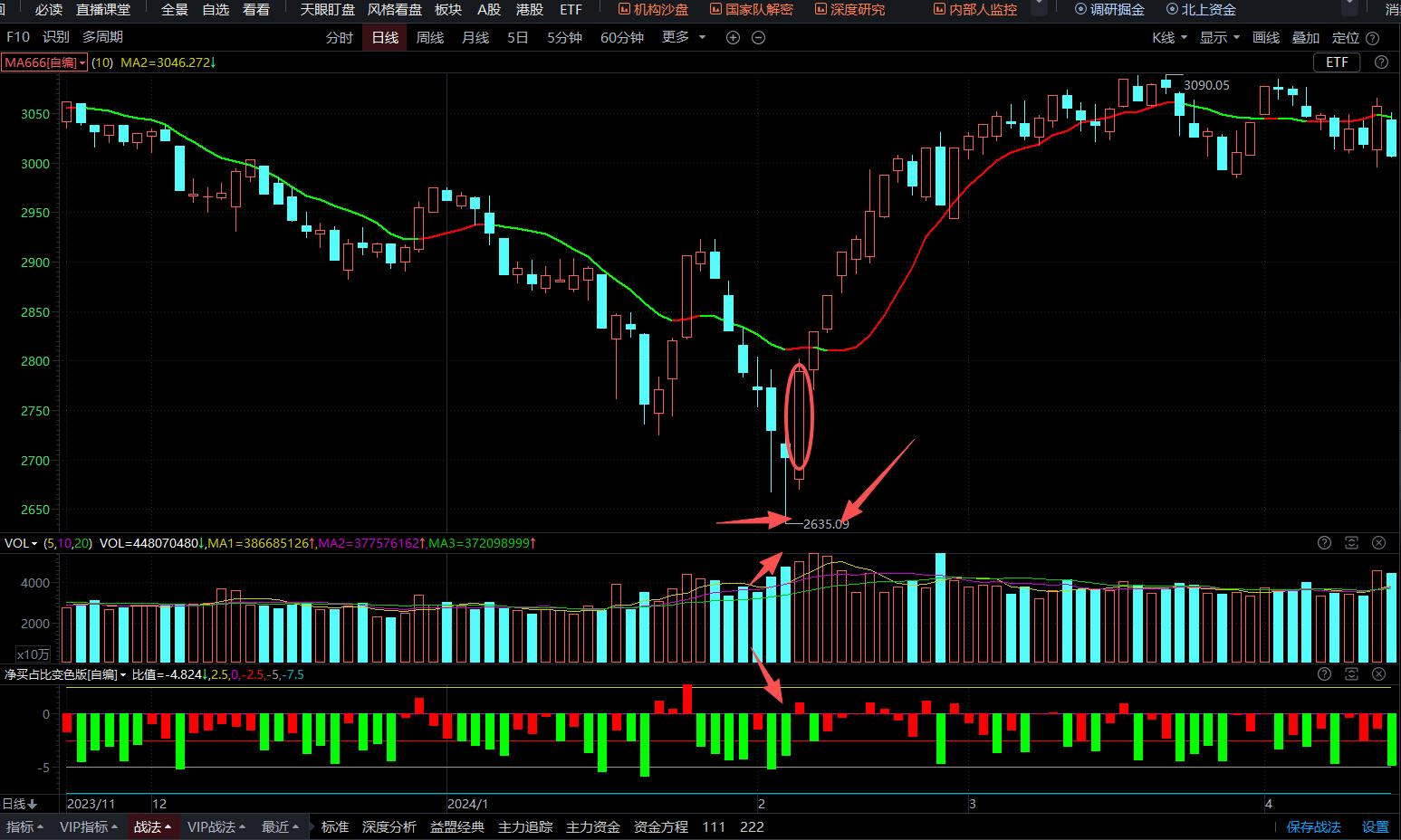Open the 板块 menu item
This screenshot has width=1401, height=840.
point(448,9)
